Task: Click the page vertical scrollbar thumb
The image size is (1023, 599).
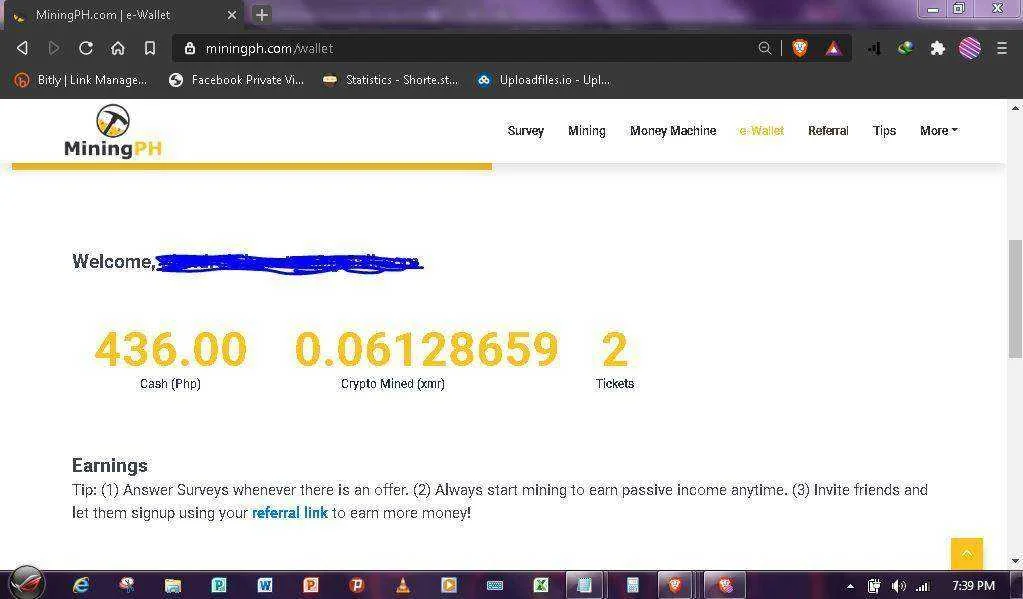Action: coord(1015,299)
